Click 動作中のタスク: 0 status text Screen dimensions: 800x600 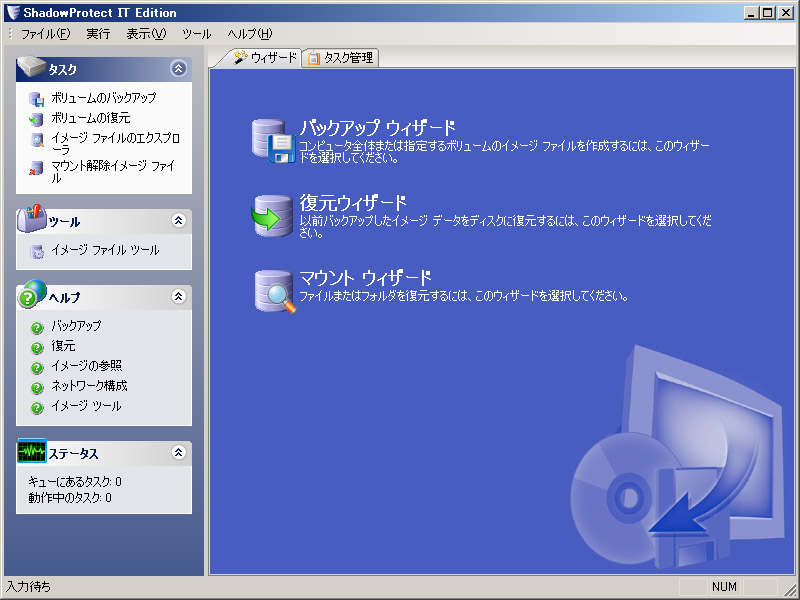70,497
